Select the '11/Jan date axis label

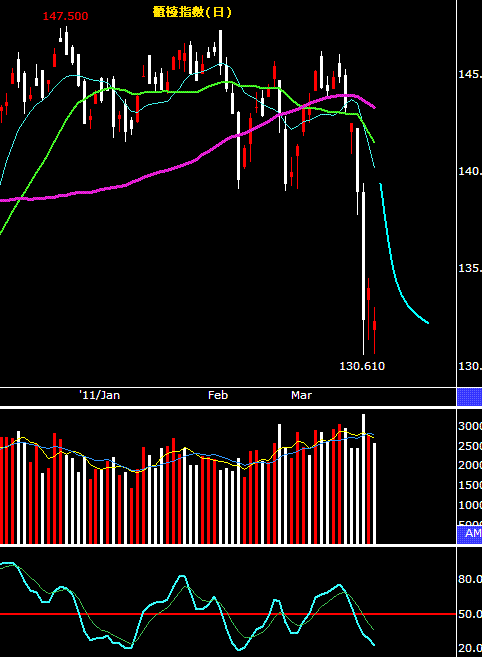[100, 395]
